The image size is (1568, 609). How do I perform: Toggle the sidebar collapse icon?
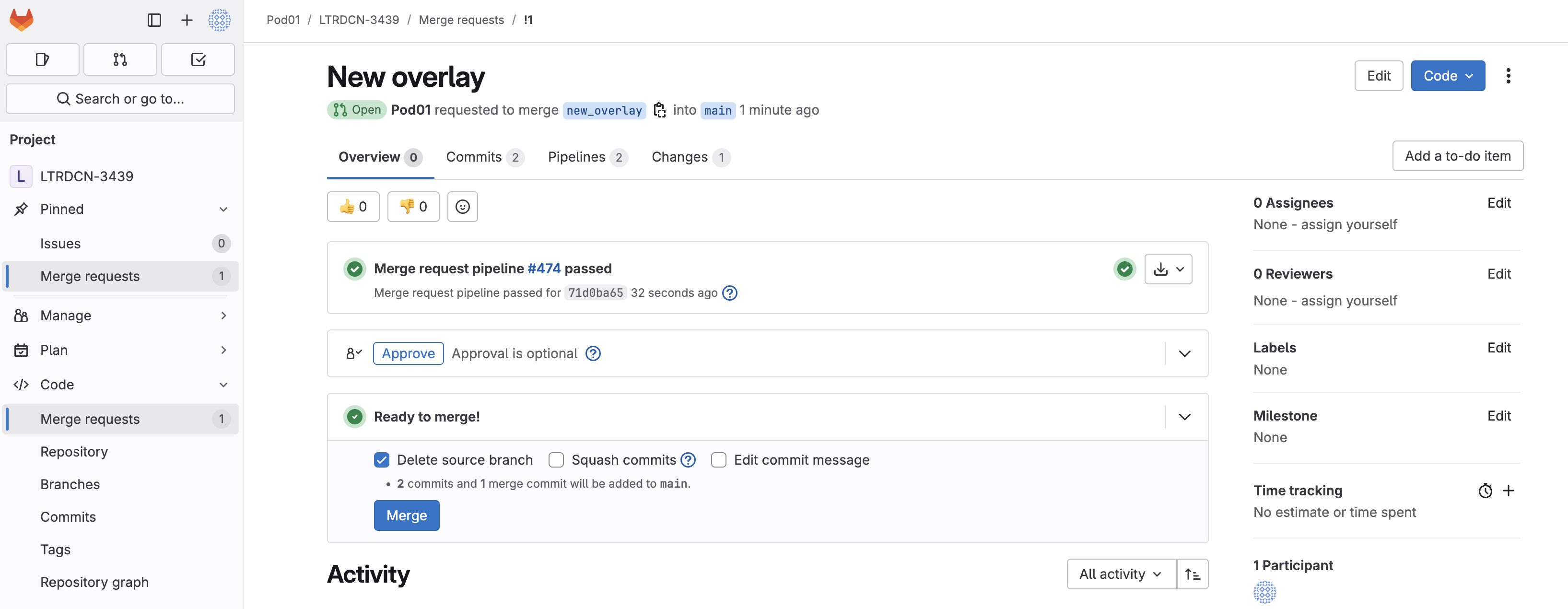[154, 20]
